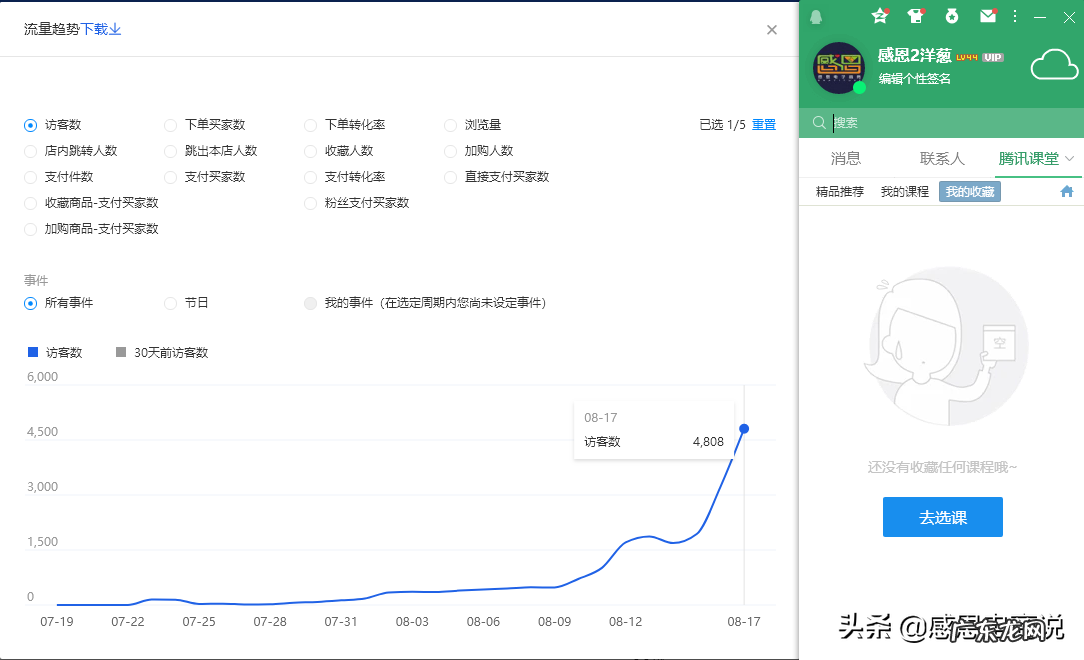Click the penguin notification icon
The height and width of the screenshot is (660, 1084).
pos(815,16)
